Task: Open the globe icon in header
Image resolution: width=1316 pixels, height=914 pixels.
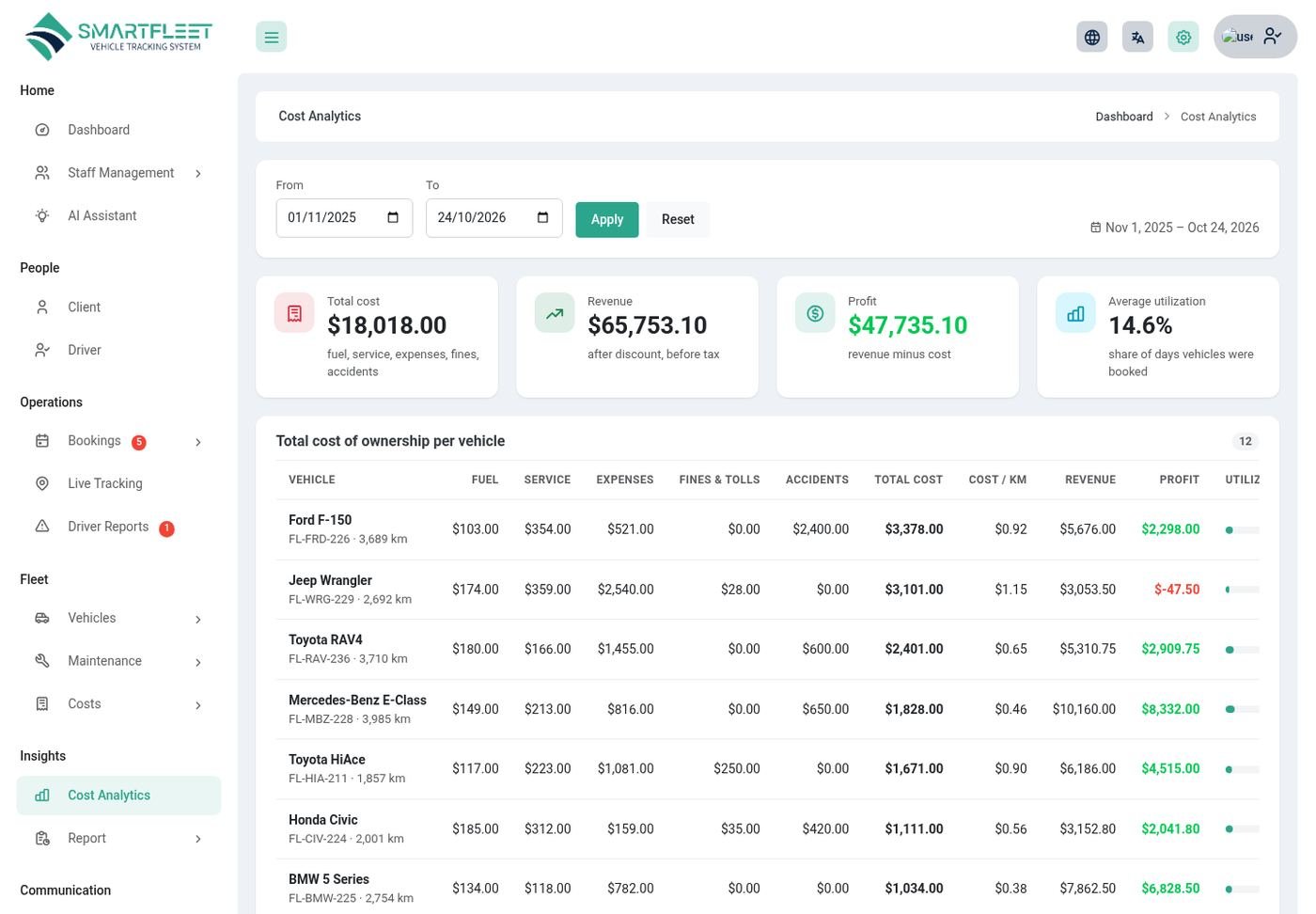Action: point(1091,37)
